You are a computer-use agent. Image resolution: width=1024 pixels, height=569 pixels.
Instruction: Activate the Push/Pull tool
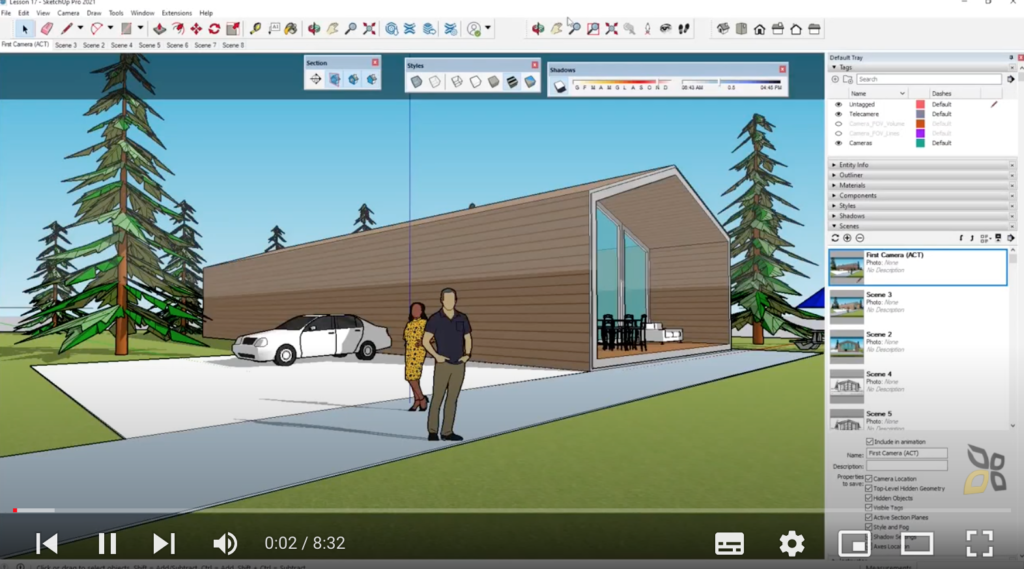click(x=159, y=29)
